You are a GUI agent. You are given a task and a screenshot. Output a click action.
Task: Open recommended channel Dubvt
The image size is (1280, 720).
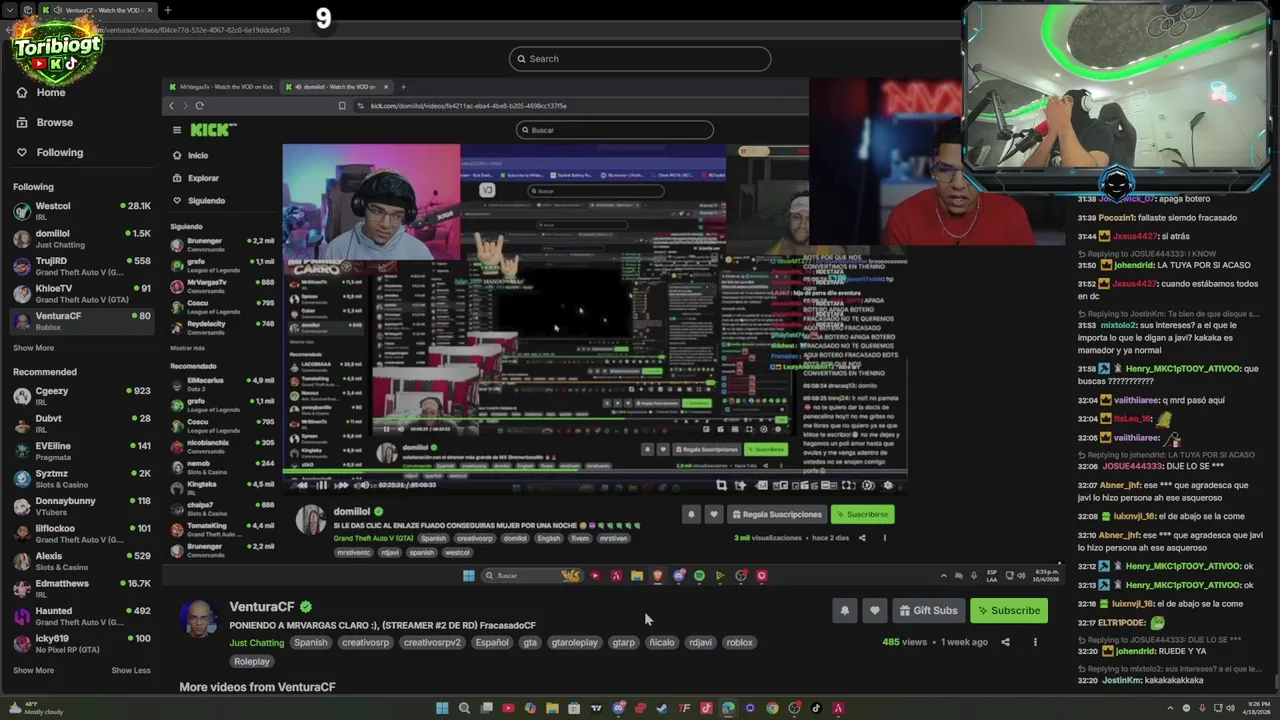tap(82, 424)
